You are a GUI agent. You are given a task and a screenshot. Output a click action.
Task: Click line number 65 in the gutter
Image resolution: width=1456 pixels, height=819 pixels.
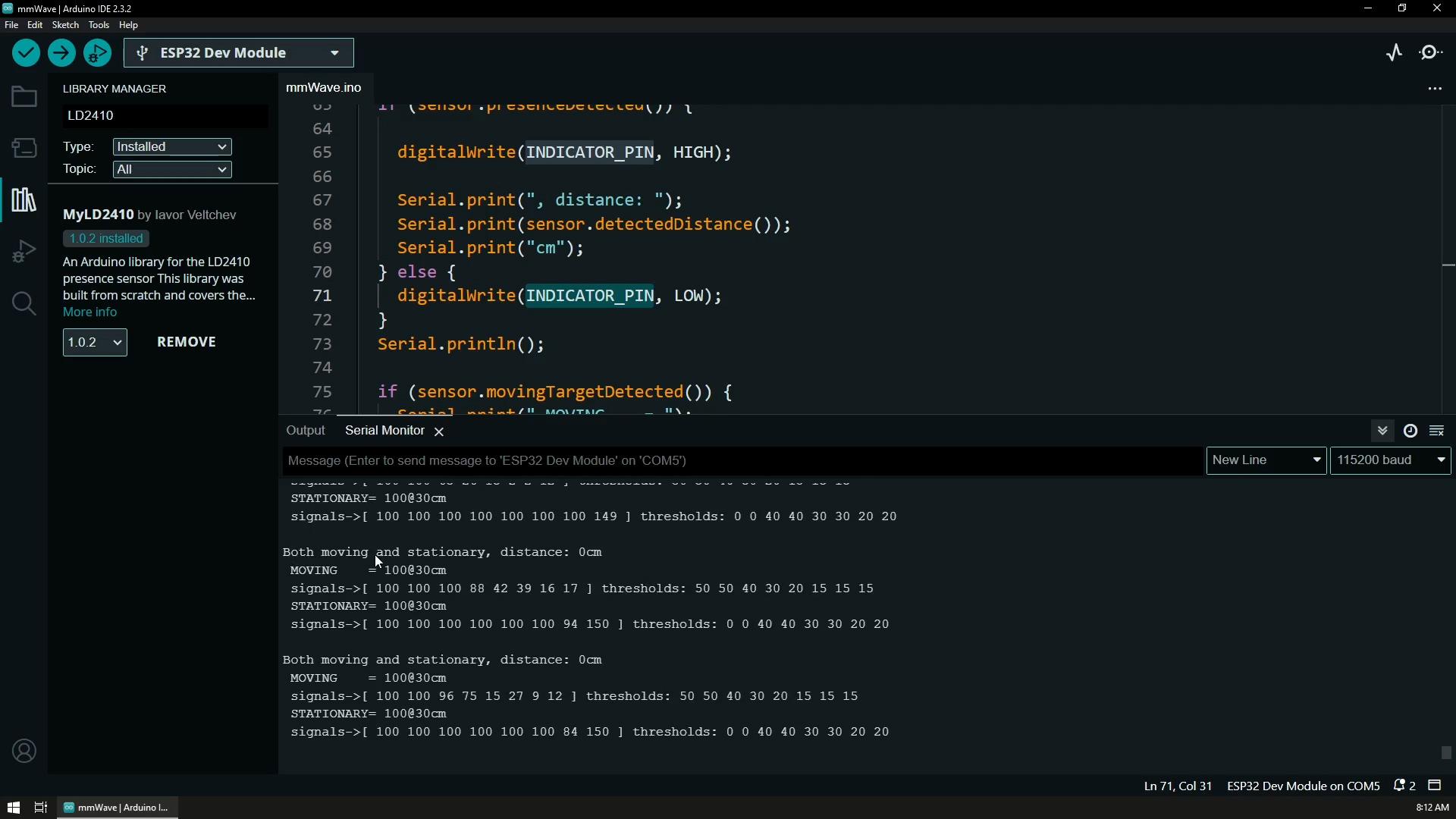point(323,153)
